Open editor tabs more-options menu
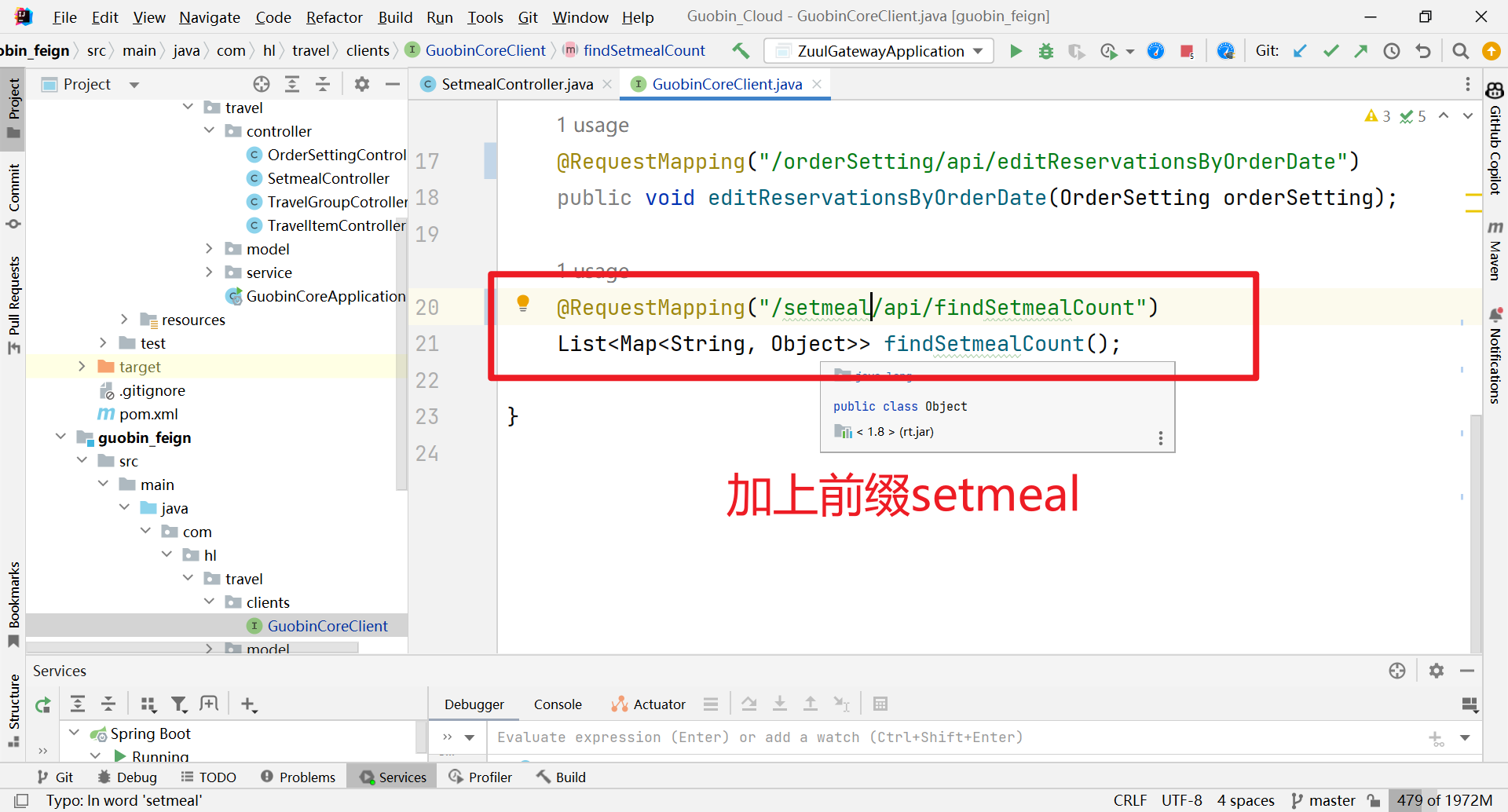Viewport: 1508px width, 812px height. [x=1467, y=84]
